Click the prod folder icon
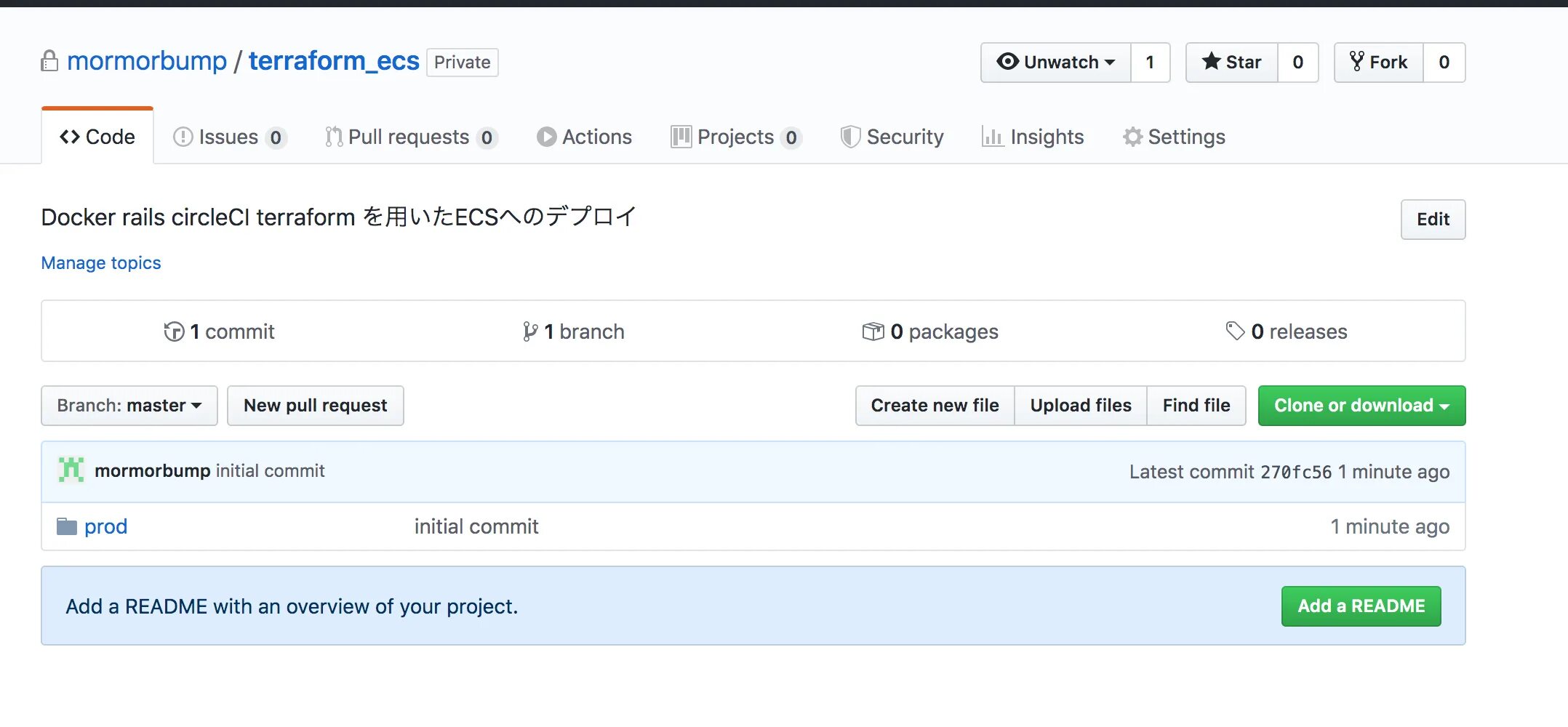Image resolution: width=1568 pixels, height=727 pixels. point(67,526)
